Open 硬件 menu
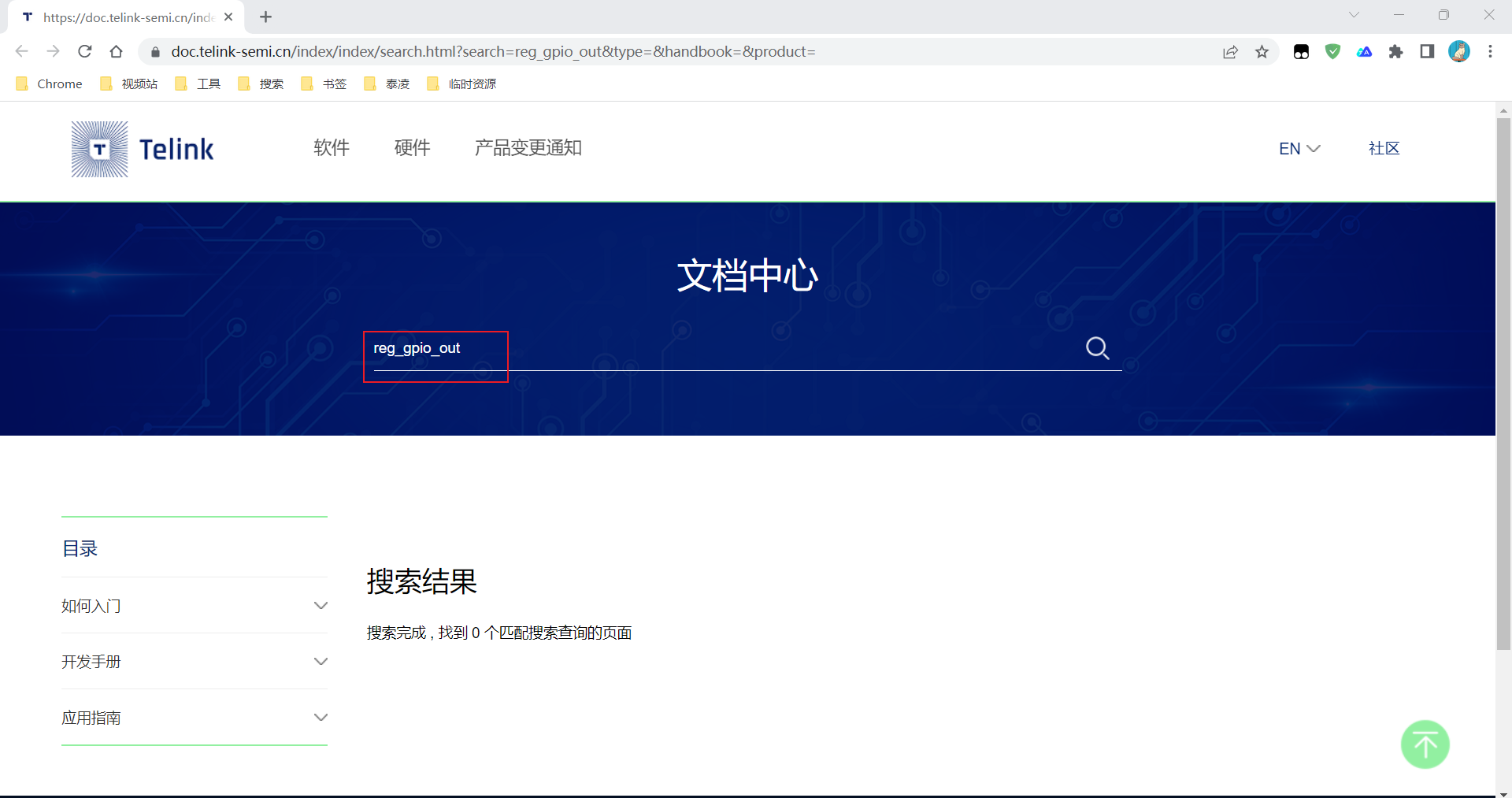1512x798 pixels. (x=413, y=148)
